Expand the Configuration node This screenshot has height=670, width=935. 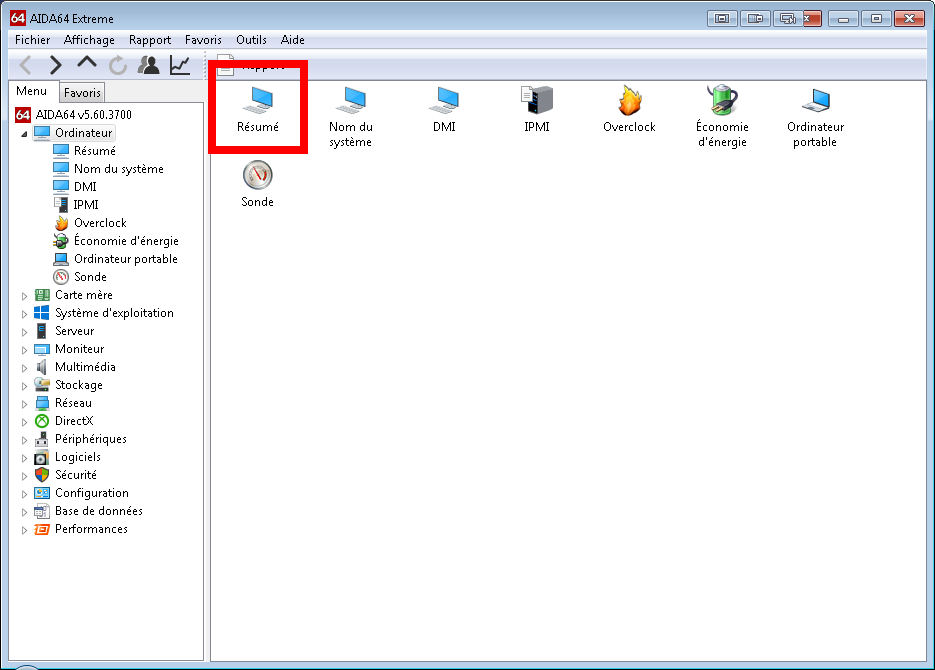click(x=24, y=494)
